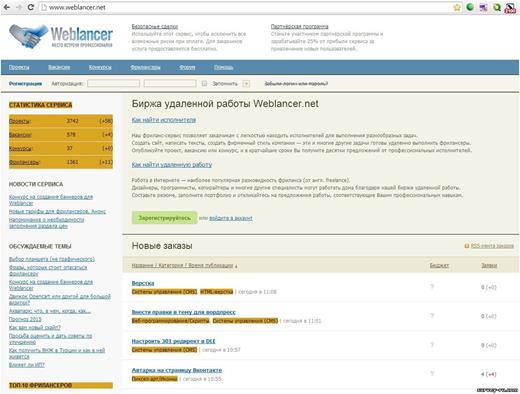Click the green globe extension icon
The width and height of the screenshot is (520, 394).
[x=470, y=7]
